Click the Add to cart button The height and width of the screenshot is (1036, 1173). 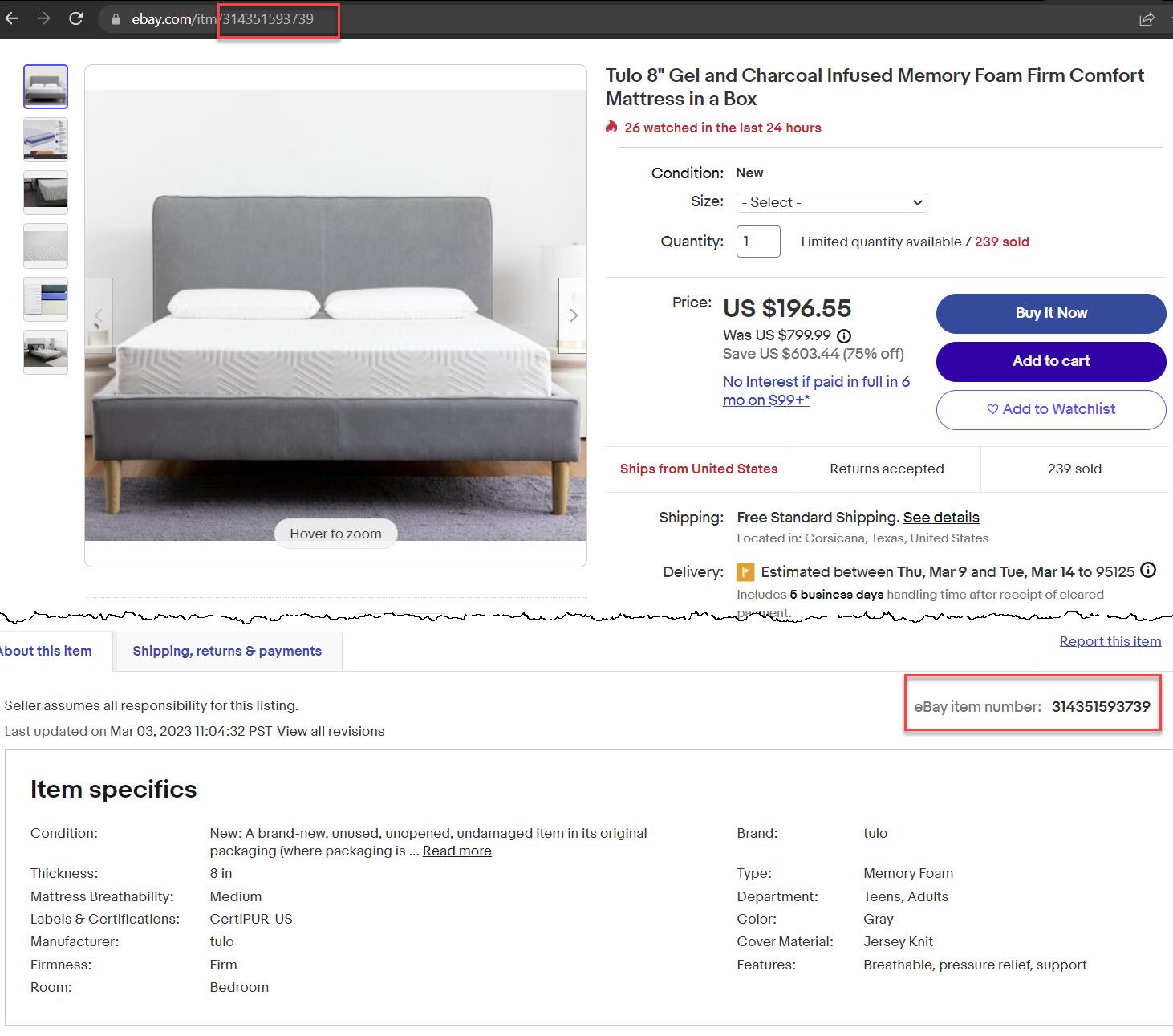click(1051, 361)
